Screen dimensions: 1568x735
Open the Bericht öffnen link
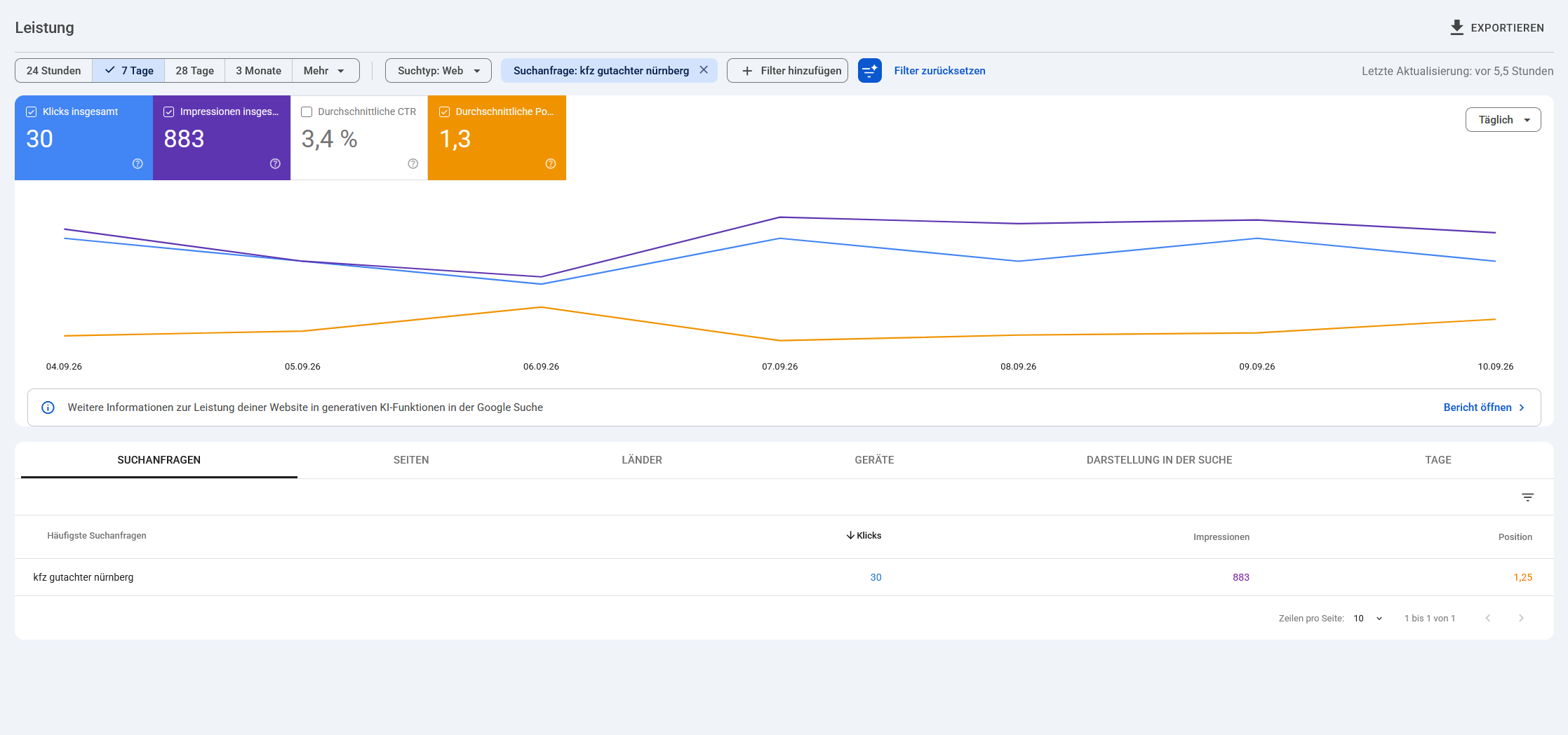click(x=1484, y=407)
